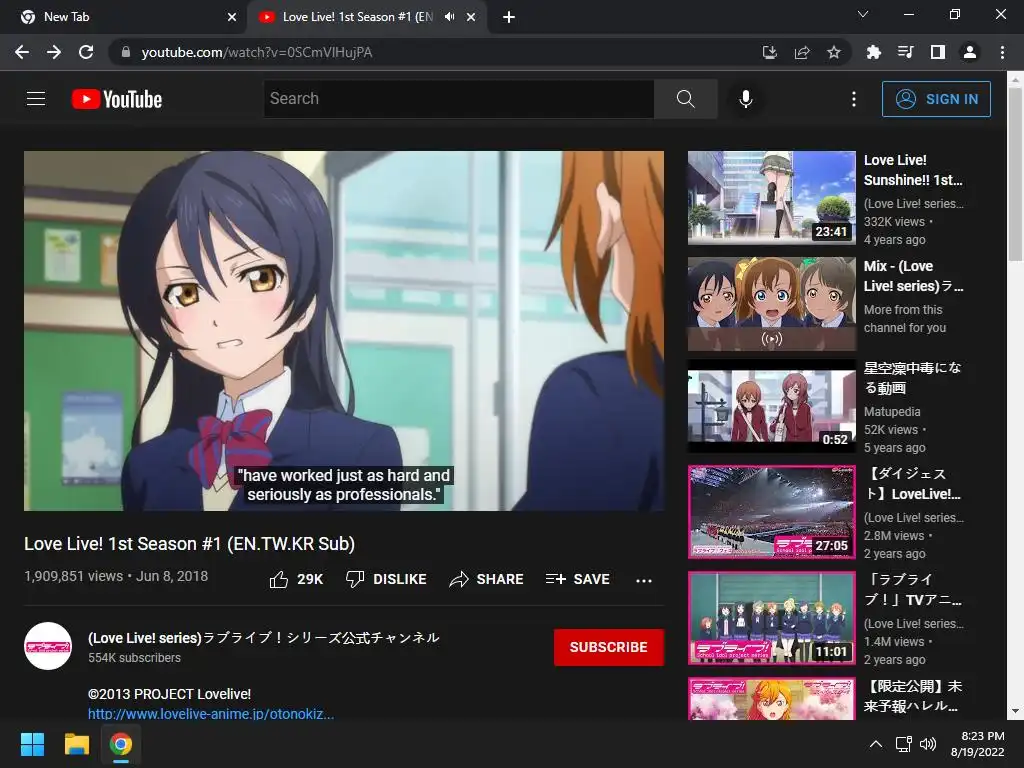Save the video to a playlist
The image size is (1024, 768).
click(x=578, y=579)
